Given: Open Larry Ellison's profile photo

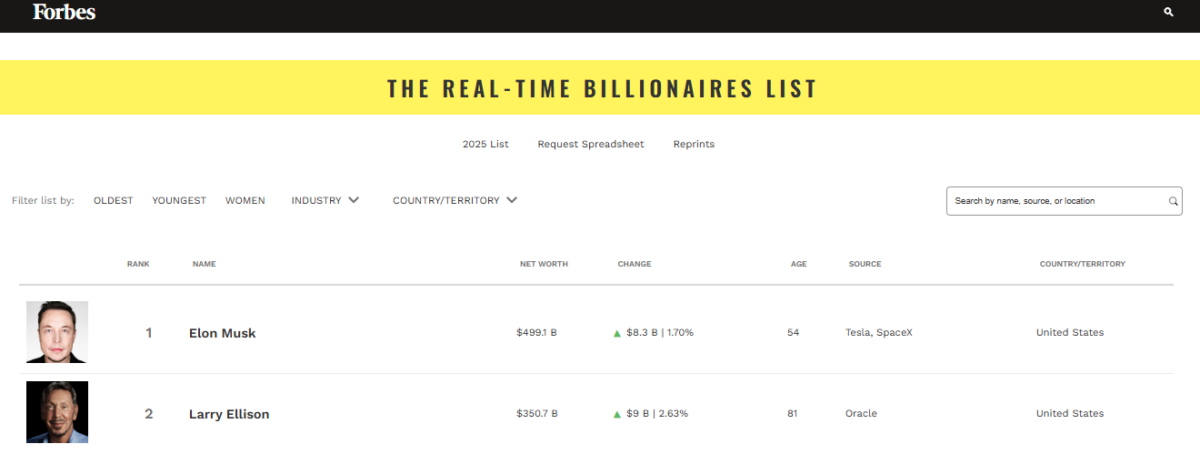Looking at the screenshot, I should (x=57, y=412).
